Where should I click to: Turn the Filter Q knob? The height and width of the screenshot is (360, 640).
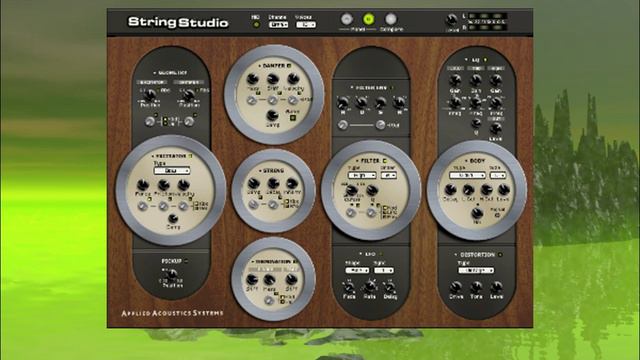coord(372,190)
